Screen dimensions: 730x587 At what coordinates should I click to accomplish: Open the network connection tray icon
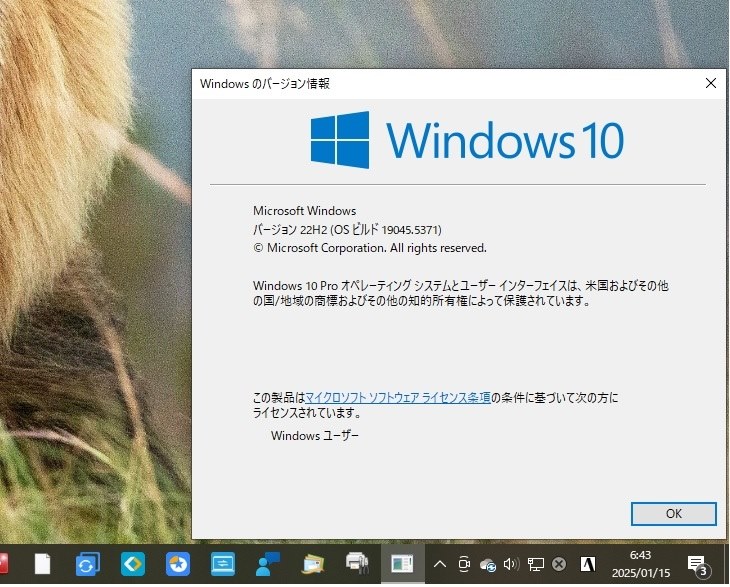(x=535, y=565)
